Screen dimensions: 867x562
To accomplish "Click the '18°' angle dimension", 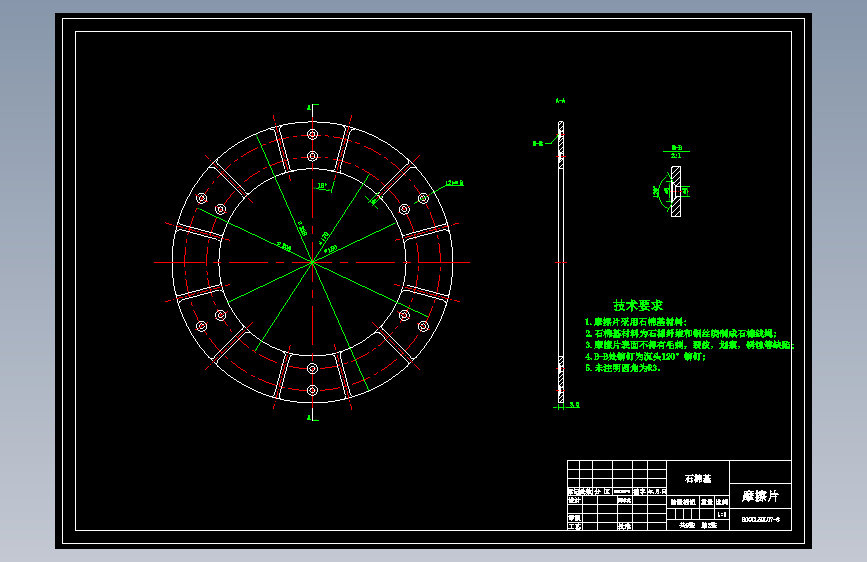I will click(322, 186).
